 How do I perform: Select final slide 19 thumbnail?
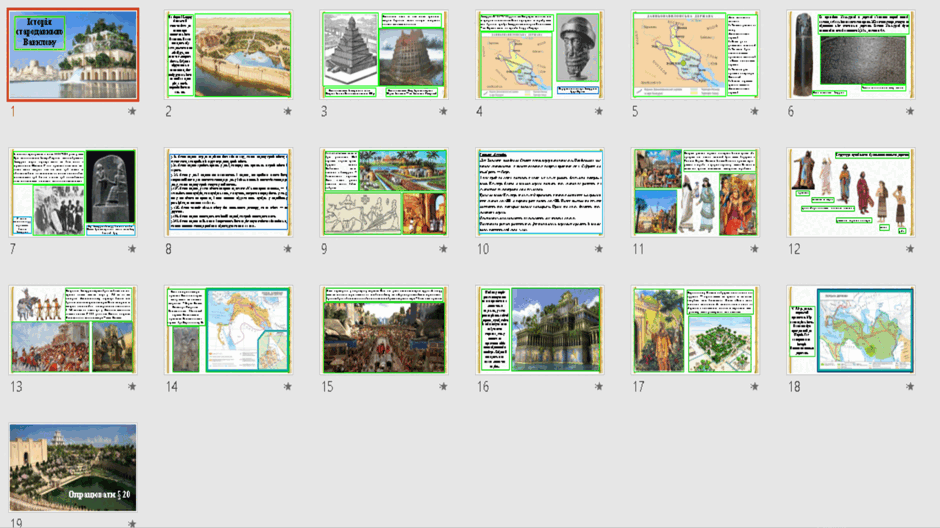(x=73, y=467)
